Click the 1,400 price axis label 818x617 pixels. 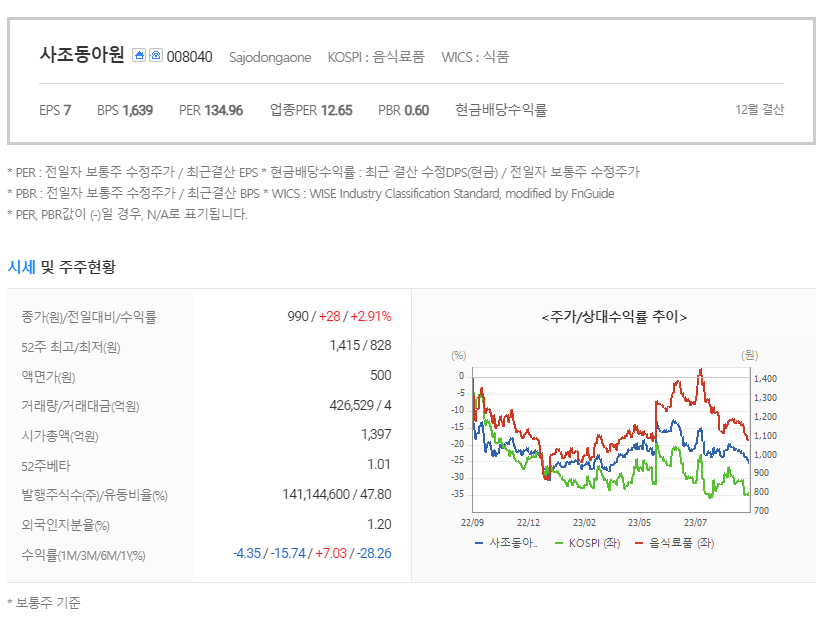tap(765, 379)
